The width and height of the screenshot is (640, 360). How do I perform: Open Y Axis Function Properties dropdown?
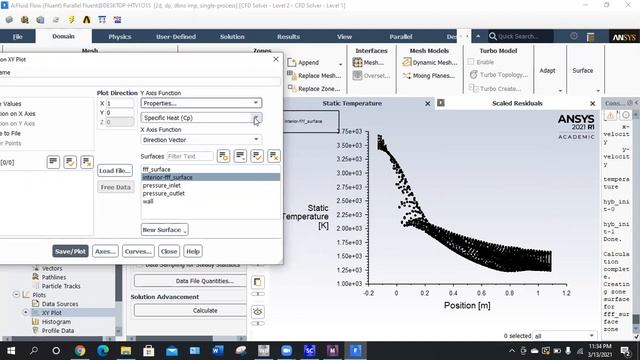coord(201,103)
